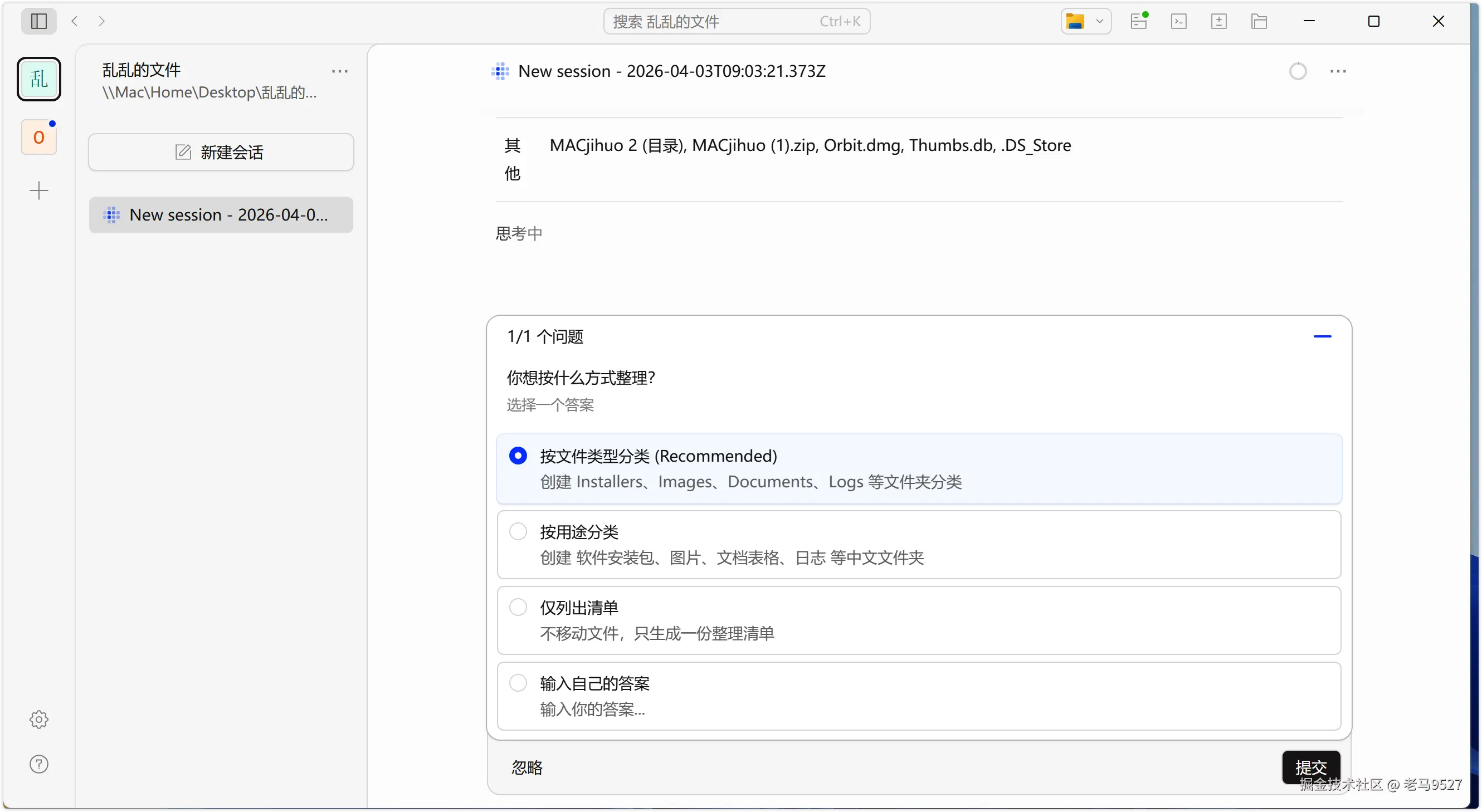Viewport: 1482px width, 812px height.
Task: Expand the file explorer open-in dropdown
Action: [x=1099, y=21]
